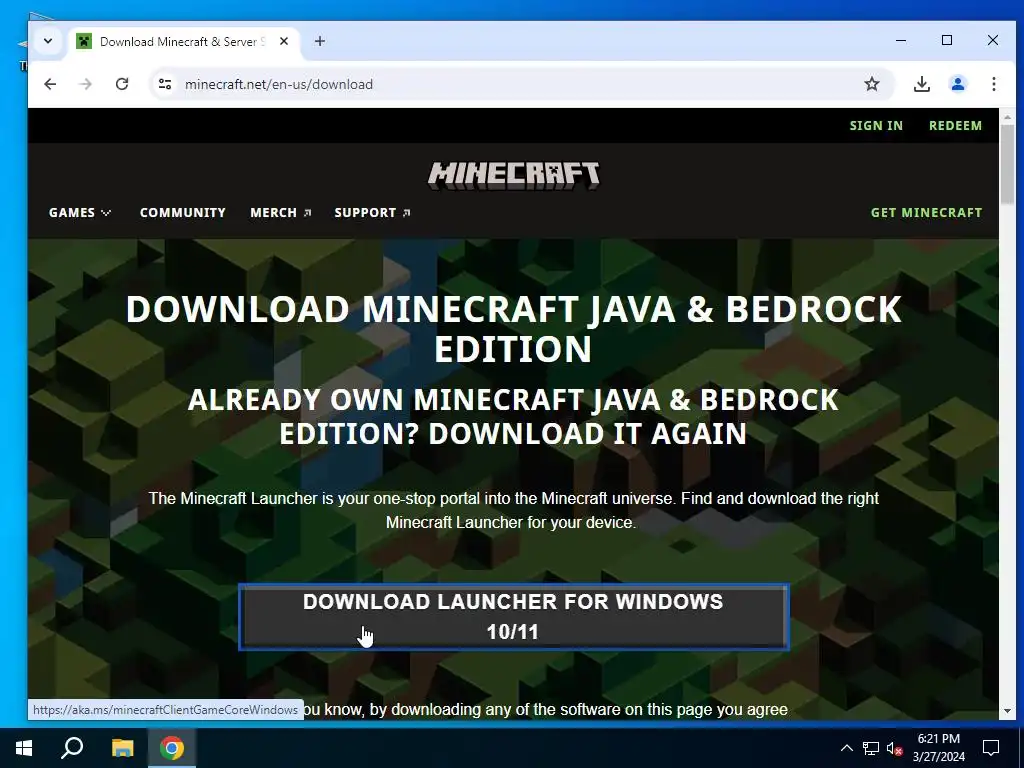
Task: Click the SIGN IN link
Action: click(876, 125)
